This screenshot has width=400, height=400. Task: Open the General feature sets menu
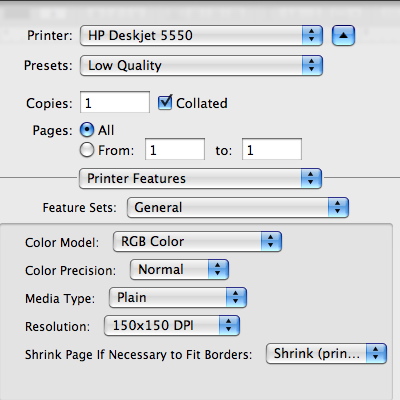point(238,207)
